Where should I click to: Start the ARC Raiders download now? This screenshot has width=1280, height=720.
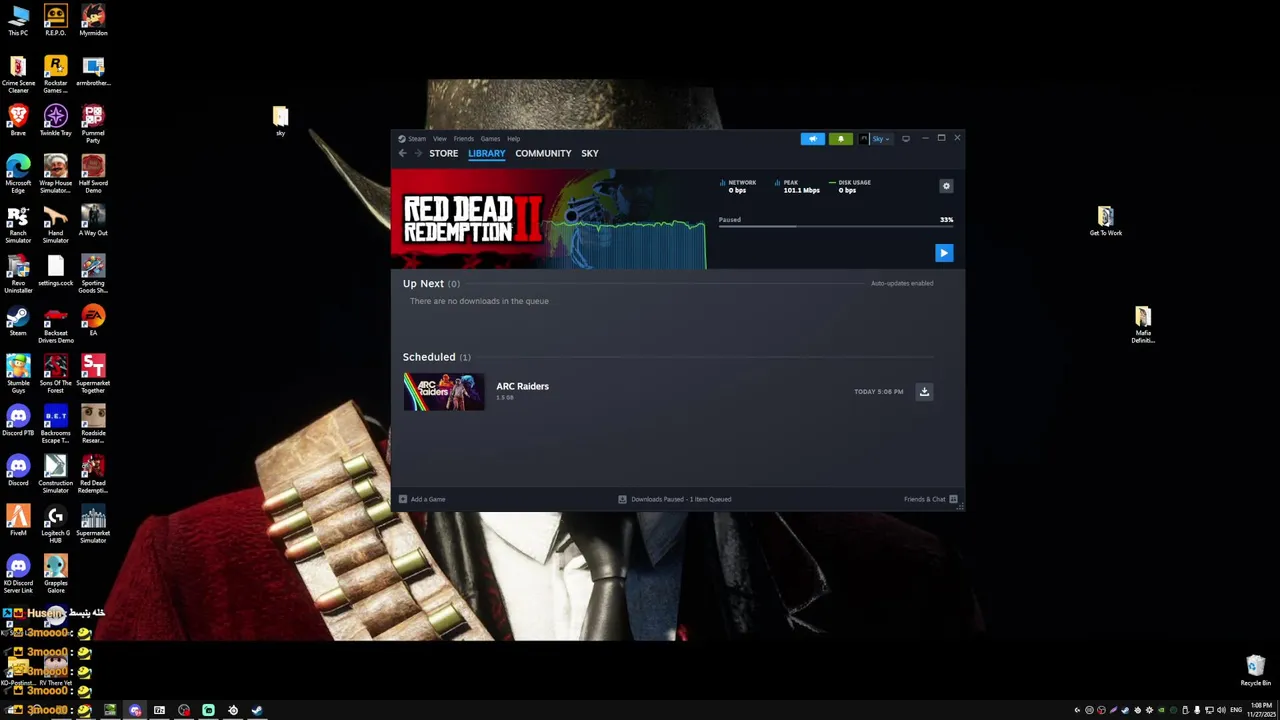[924, 392]
